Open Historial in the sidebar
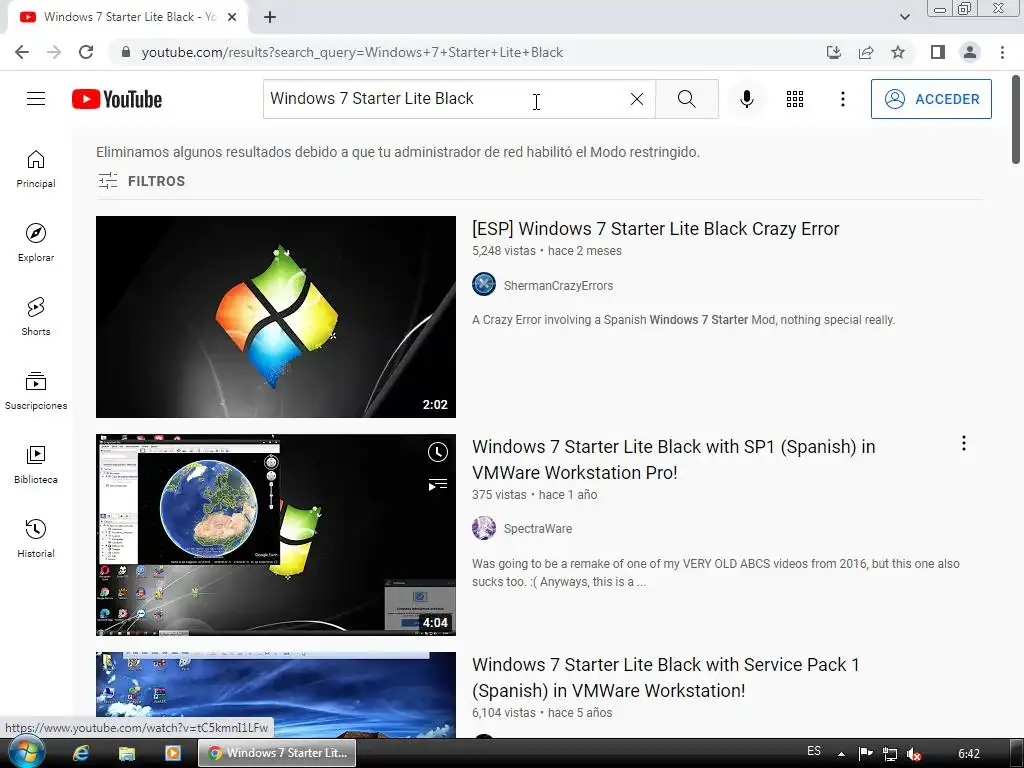This screenshot has width=1024, height=768. click(x=36, y=539)
